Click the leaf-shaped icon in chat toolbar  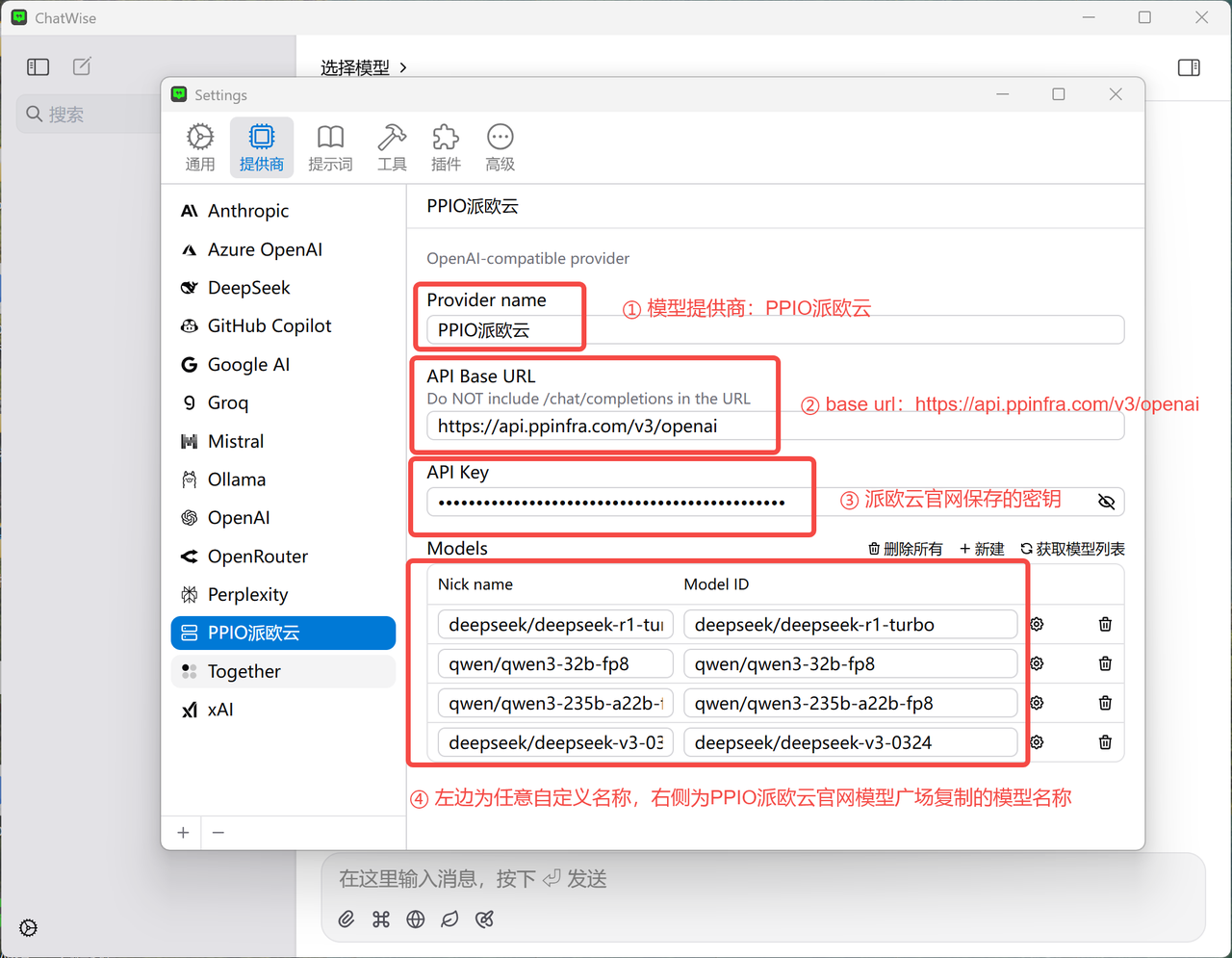coord(449,919)
